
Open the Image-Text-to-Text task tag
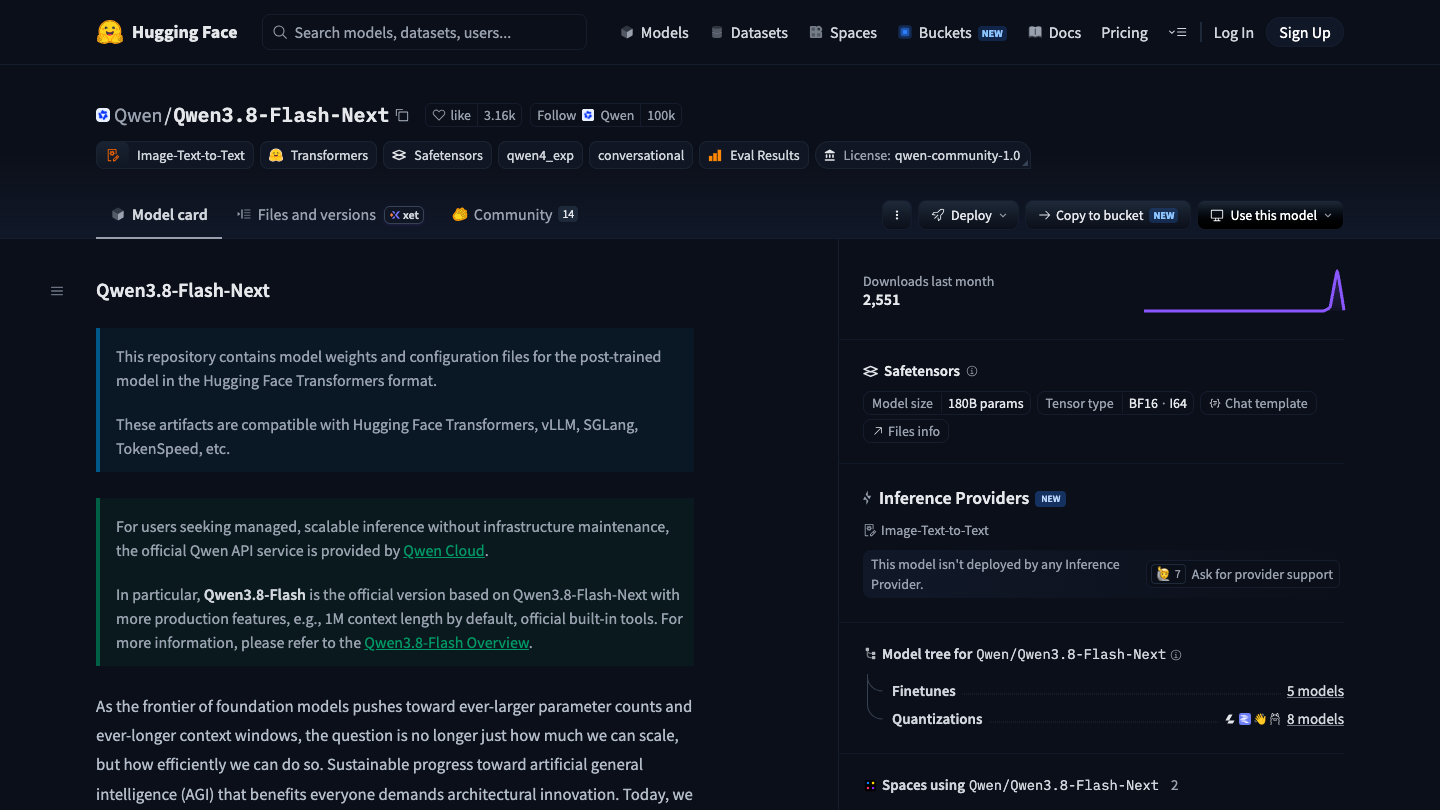(x=175, y=155)
